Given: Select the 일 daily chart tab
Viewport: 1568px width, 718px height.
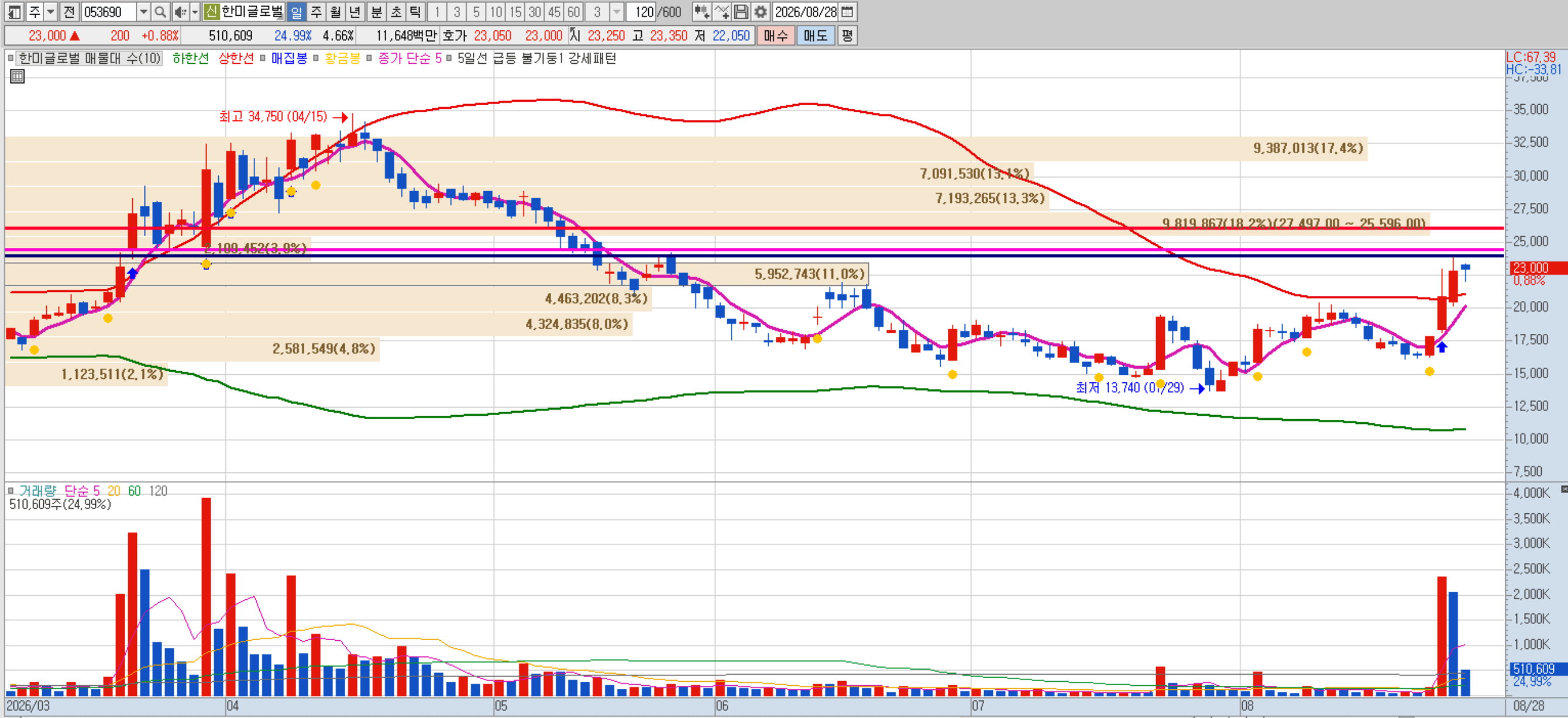Looking at the screenshot, I should pos(297,12).
